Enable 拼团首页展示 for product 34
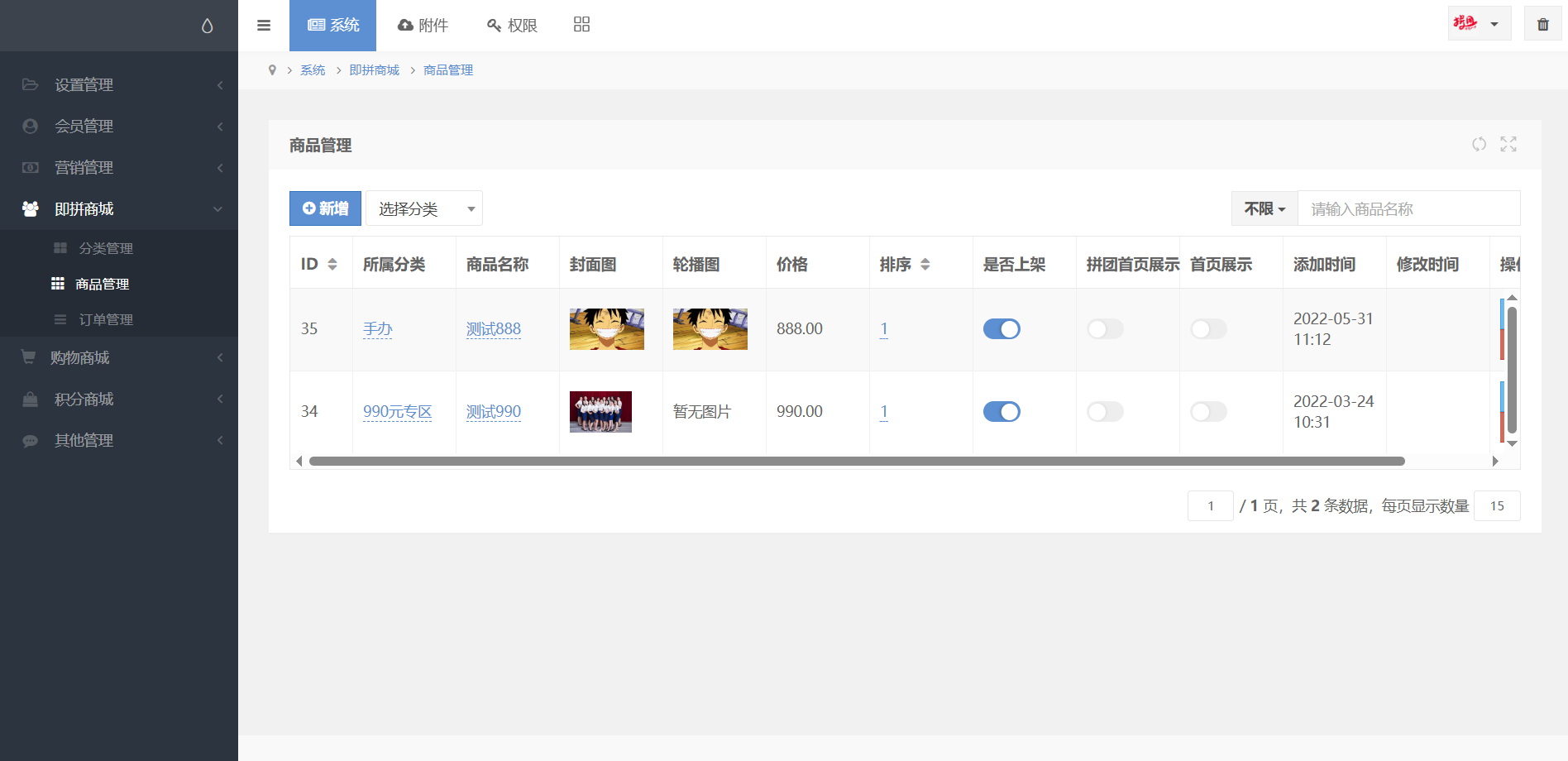 tap(1105, 412)
